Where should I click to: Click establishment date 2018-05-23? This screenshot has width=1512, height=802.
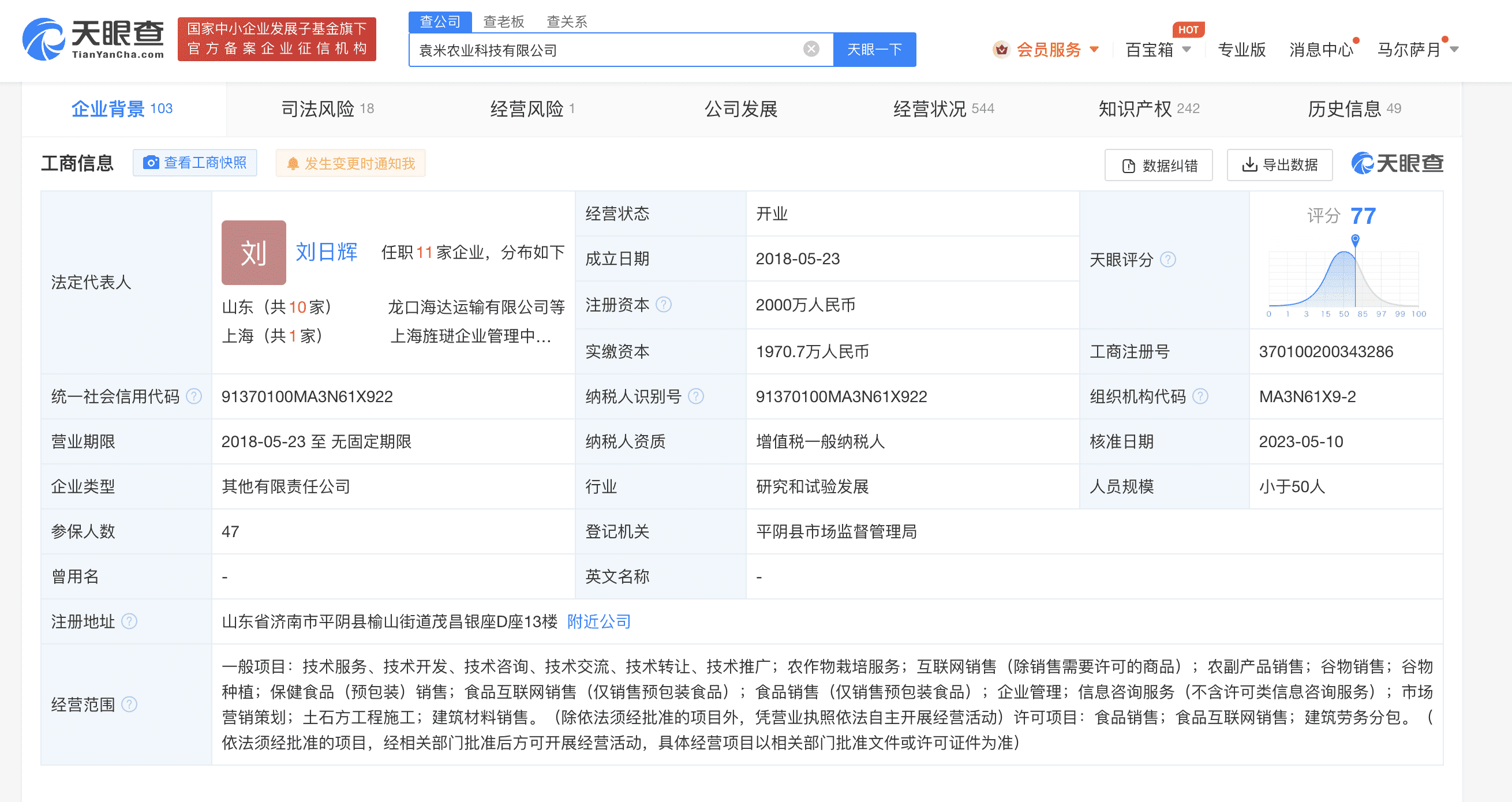coord(798,258)
